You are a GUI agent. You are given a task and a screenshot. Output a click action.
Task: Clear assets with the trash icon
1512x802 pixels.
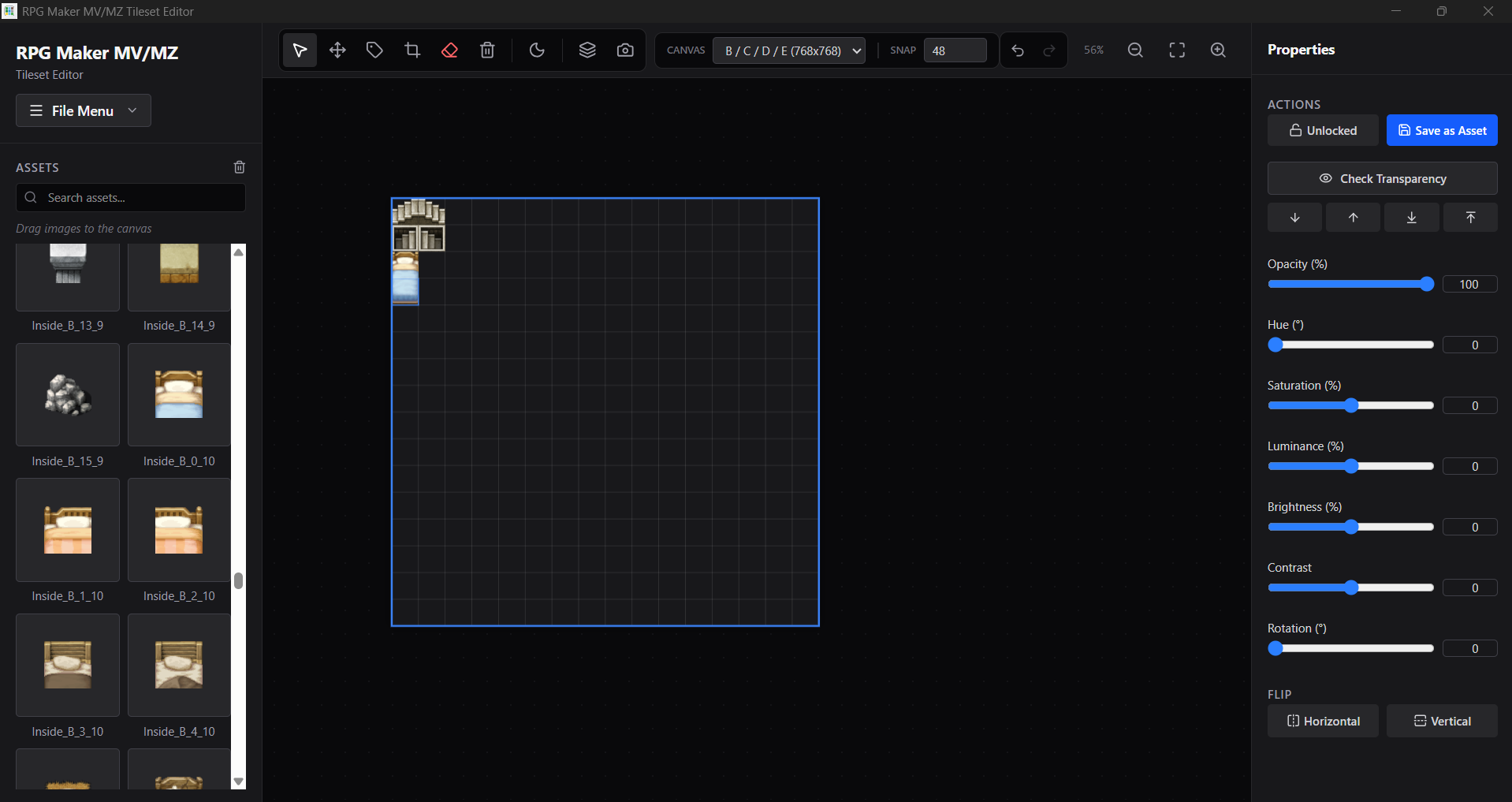(x=240, y=167)
